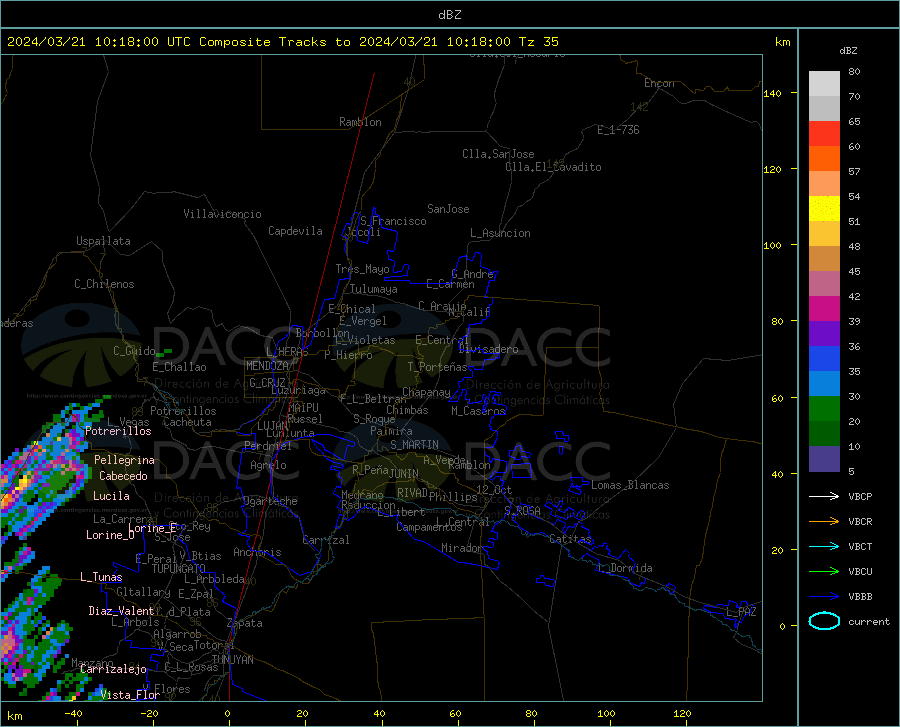This screenshot has width=900, height=727.
Task: Click the 'Carrizalejo' station label
Action: pos(113,669)
